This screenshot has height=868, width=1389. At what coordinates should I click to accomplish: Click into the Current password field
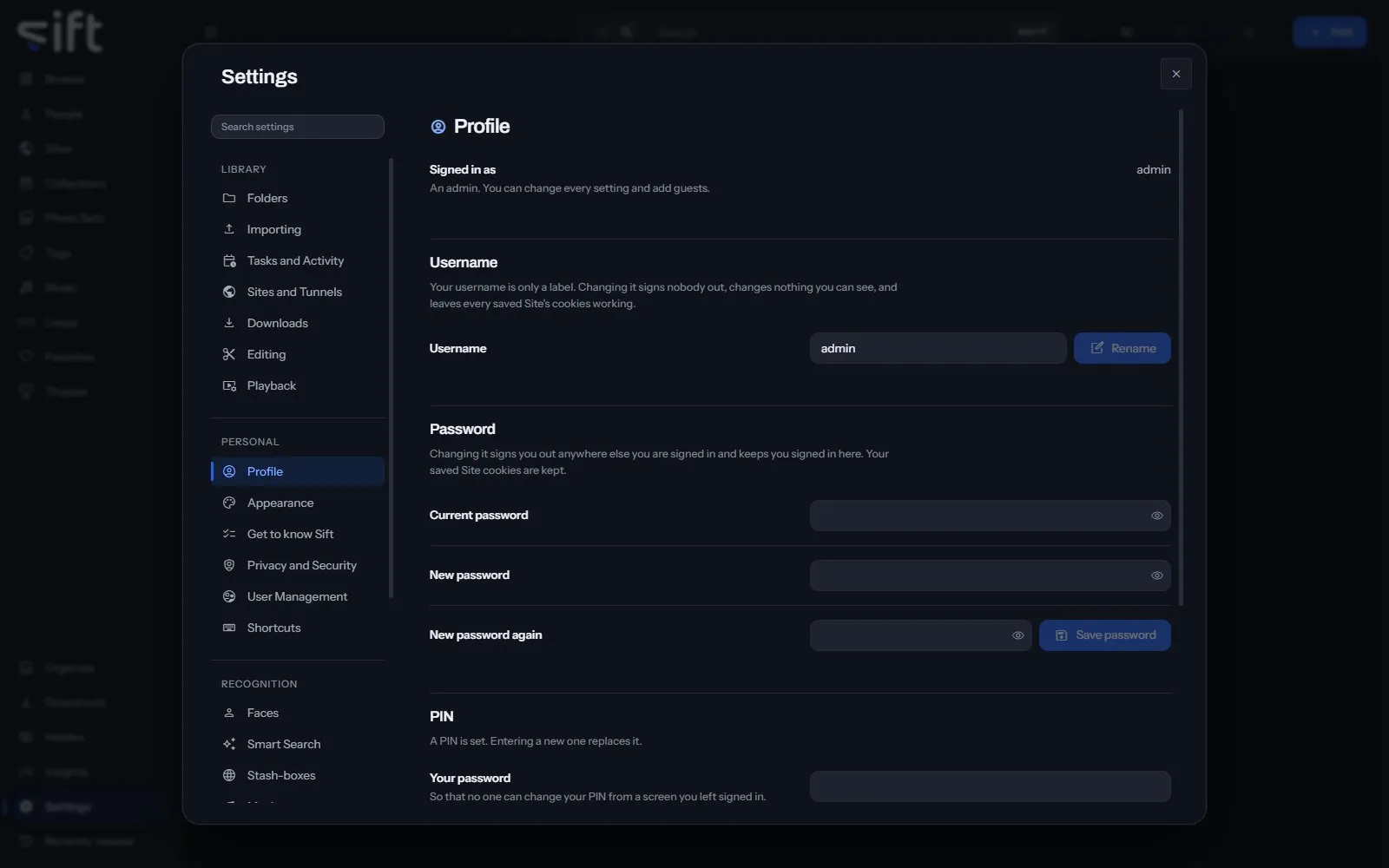click(x=990, y=516)
